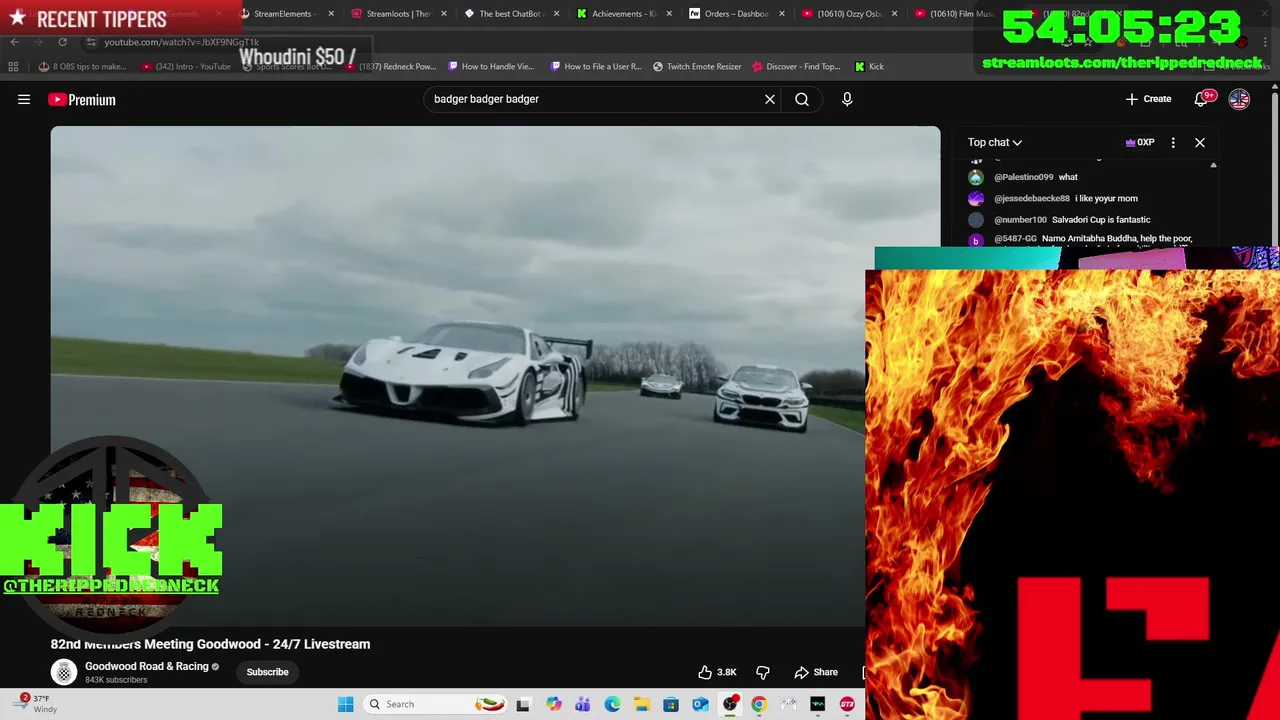Switch to Google Chrome on the taskbar
This screenshot has height=720, width=1280.
click(759, 704)
